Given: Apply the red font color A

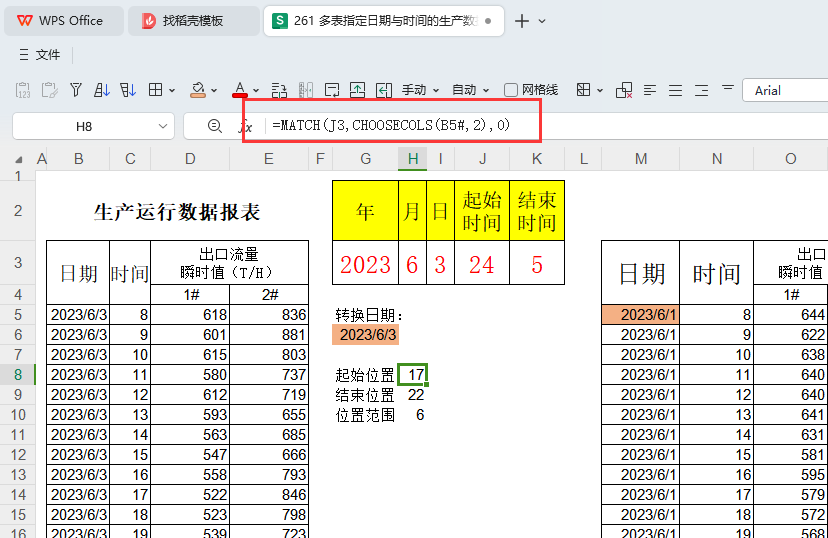Looking at the screenshot, I should pos(240,90).
